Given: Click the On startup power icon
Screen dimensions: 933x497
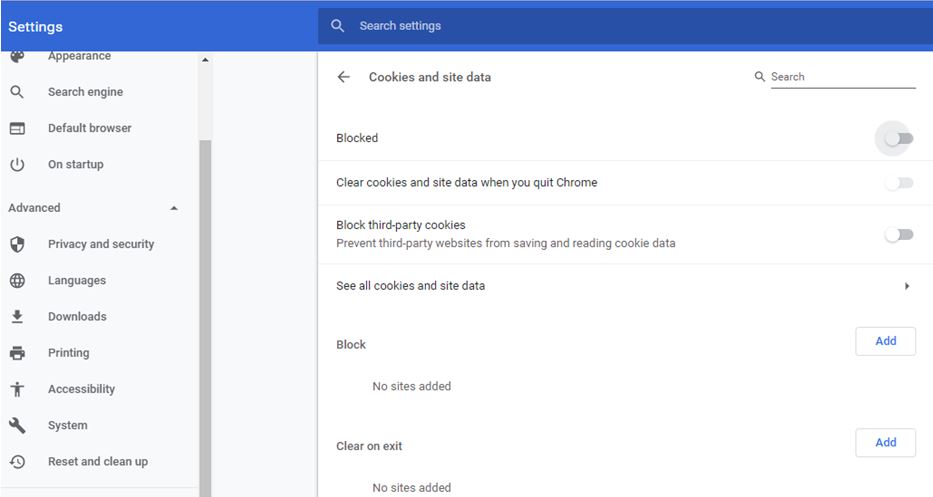Looking at the screenshot, I should click(17, 164).
